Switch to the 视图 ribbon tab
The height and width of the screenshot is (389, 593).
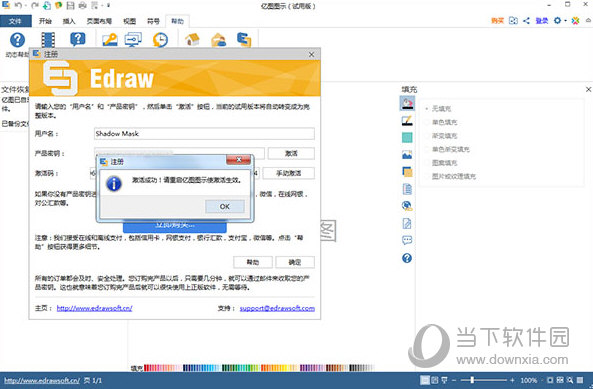(x=130, y=21)
